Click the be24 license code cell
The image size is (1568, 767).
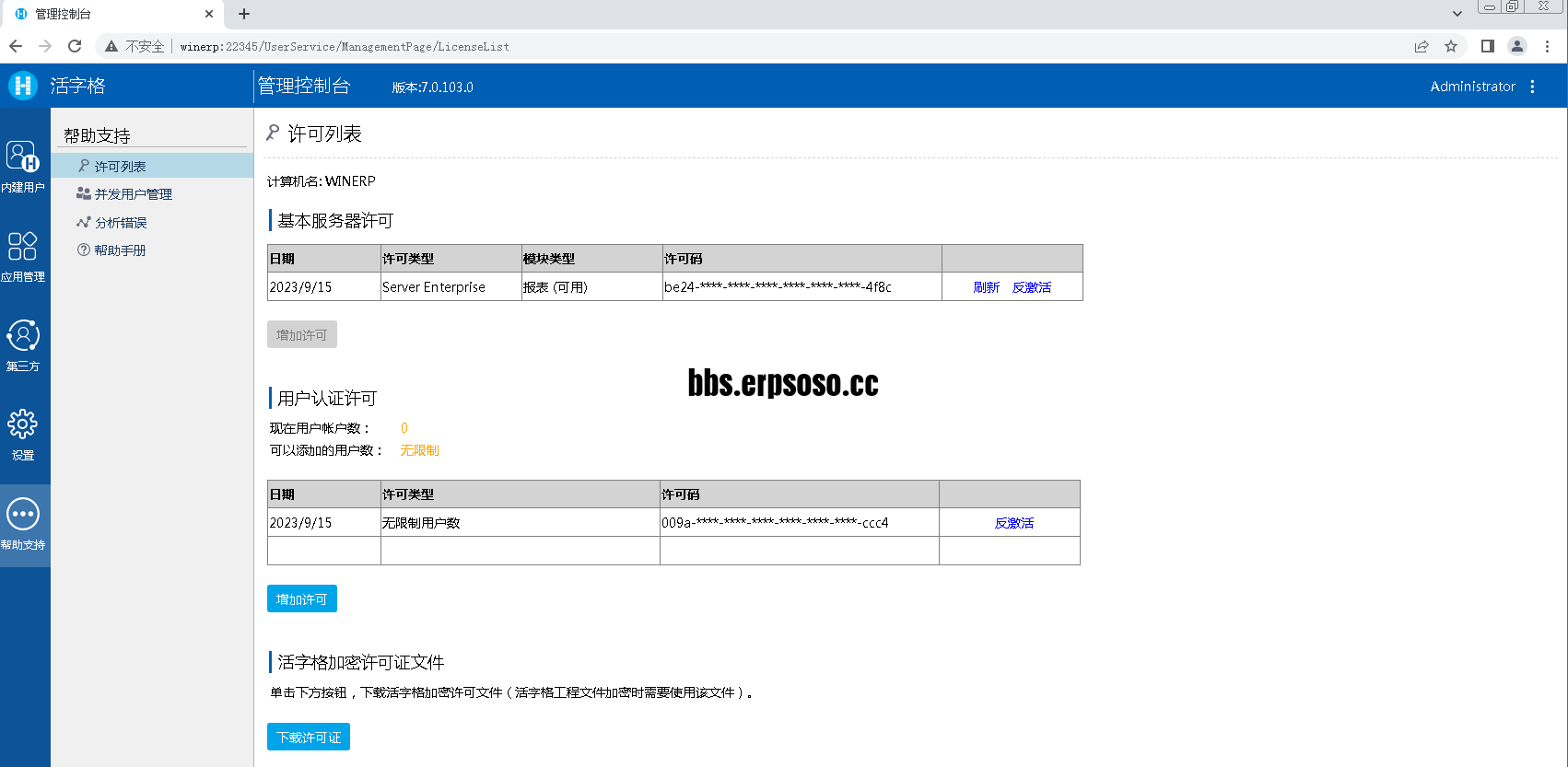802,287
